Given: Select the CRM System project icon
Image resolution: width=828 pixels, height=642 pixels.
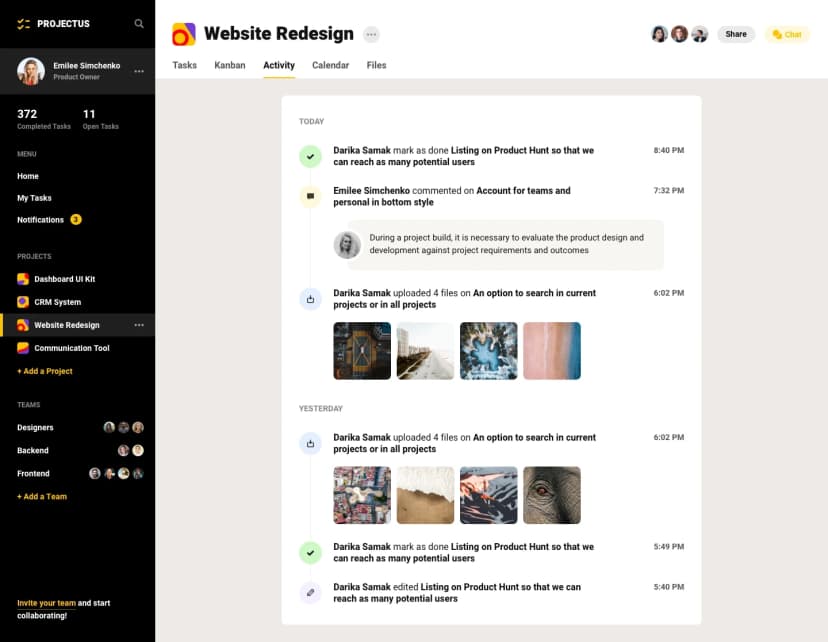Looking at the screenshot, I should click(x=23, y=302).
